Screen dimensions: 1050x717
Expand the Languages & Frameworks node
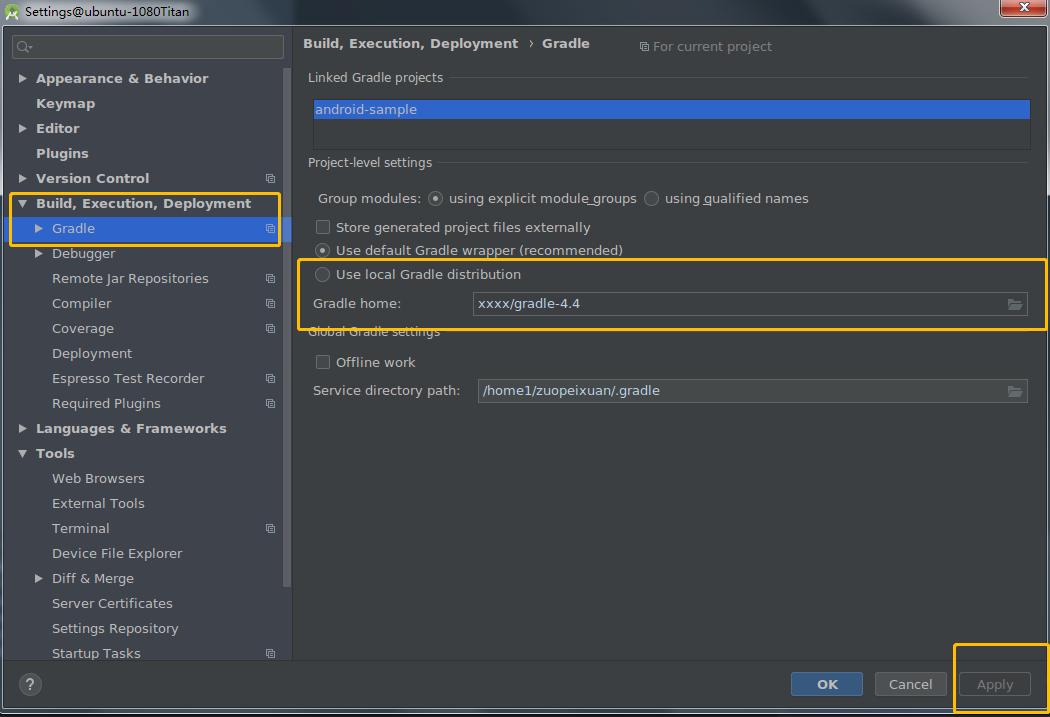pos(23,428)
